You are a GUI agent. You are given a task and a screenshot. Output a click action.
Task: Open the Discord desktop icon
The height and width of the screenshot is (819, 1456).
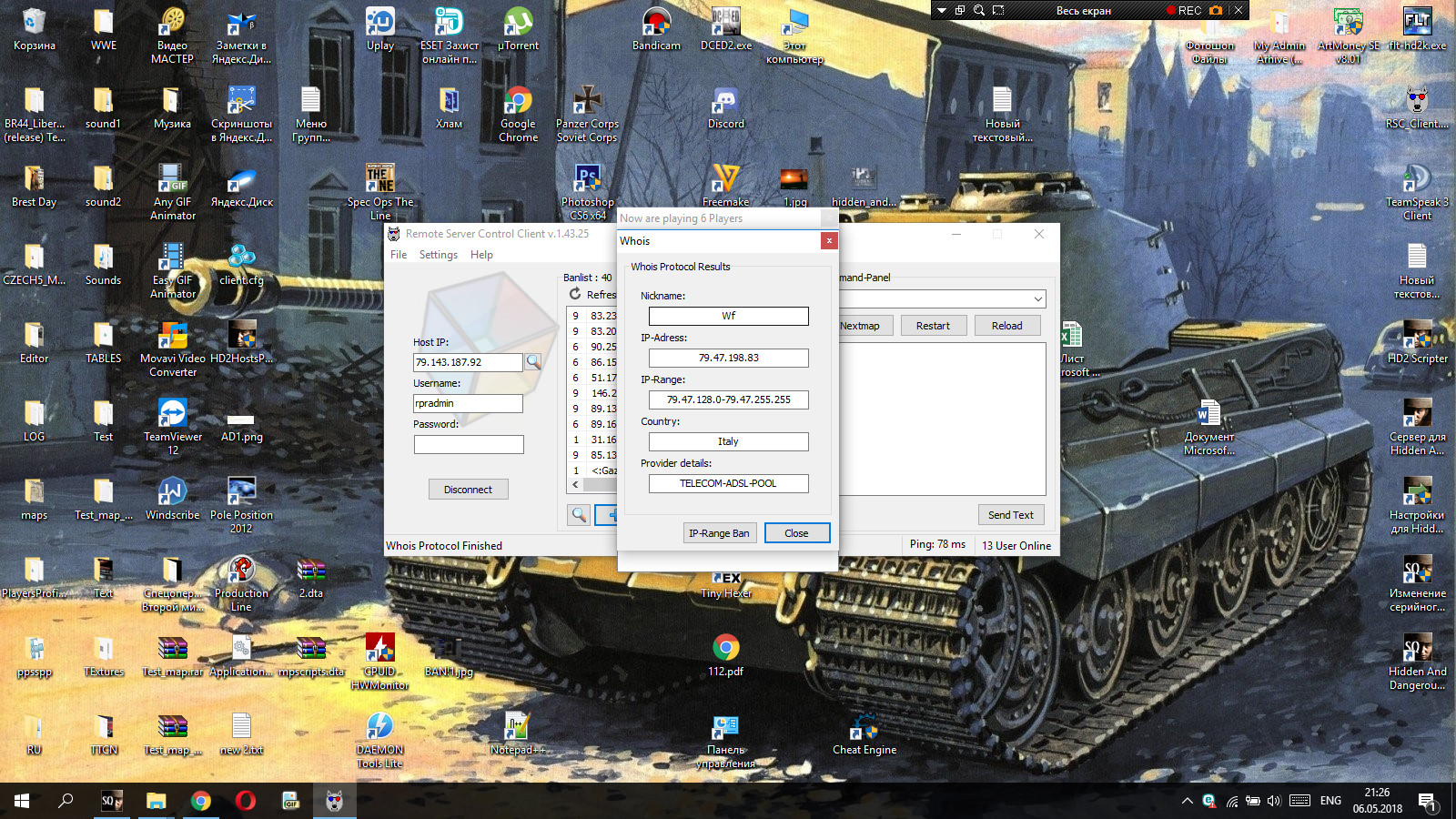[726, 108]
